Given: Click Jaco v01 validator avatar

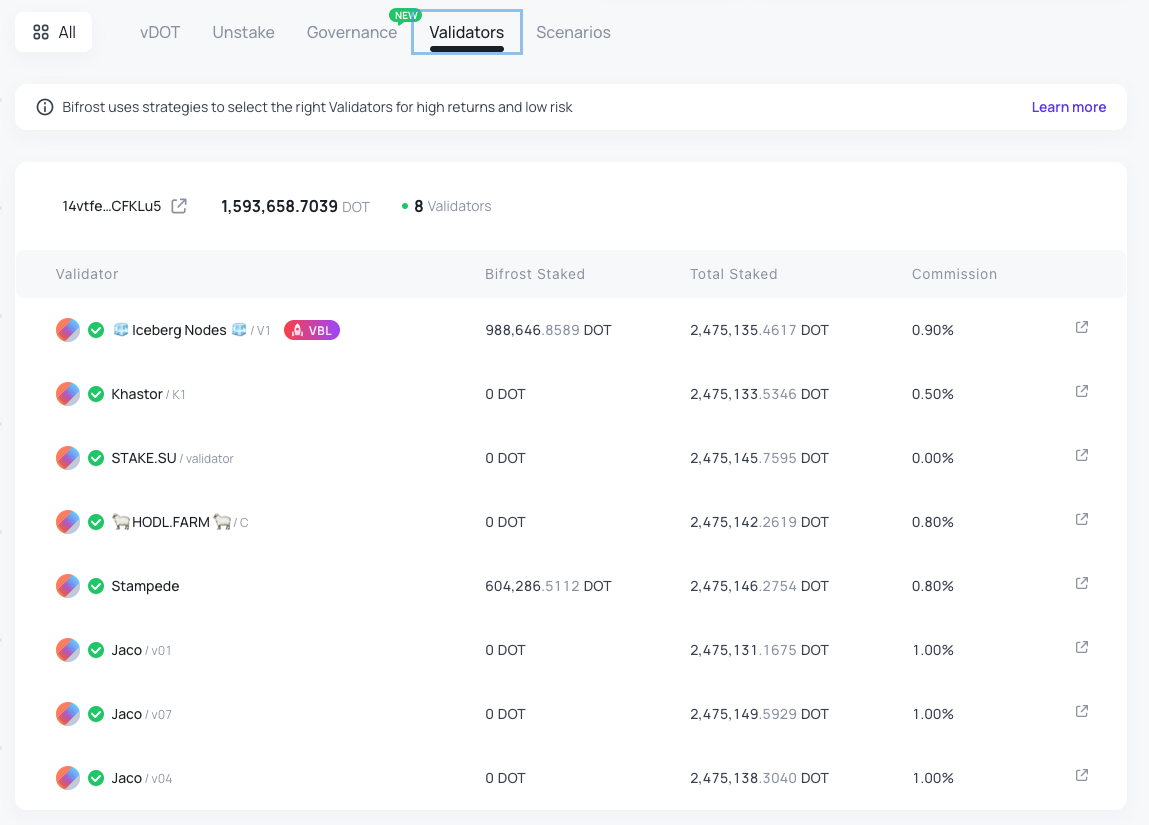Looking at the screenshot, I should [68, 650].
